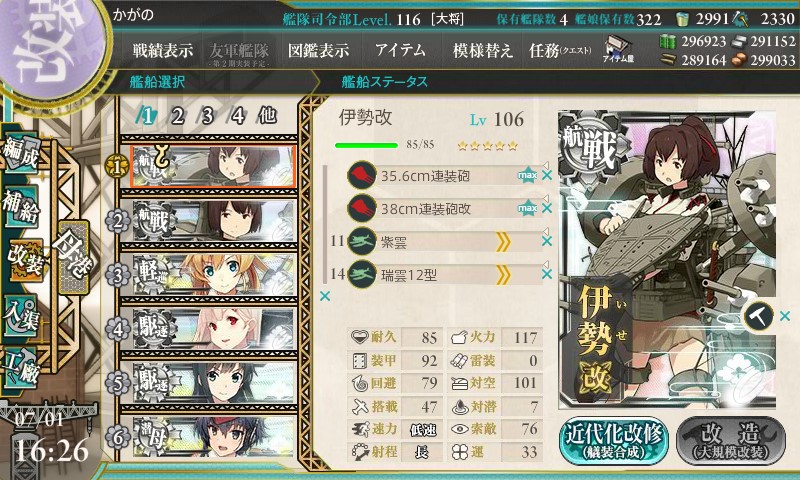Open the 図鑑表示 encyclopedia menu

(x=318, y=50)
